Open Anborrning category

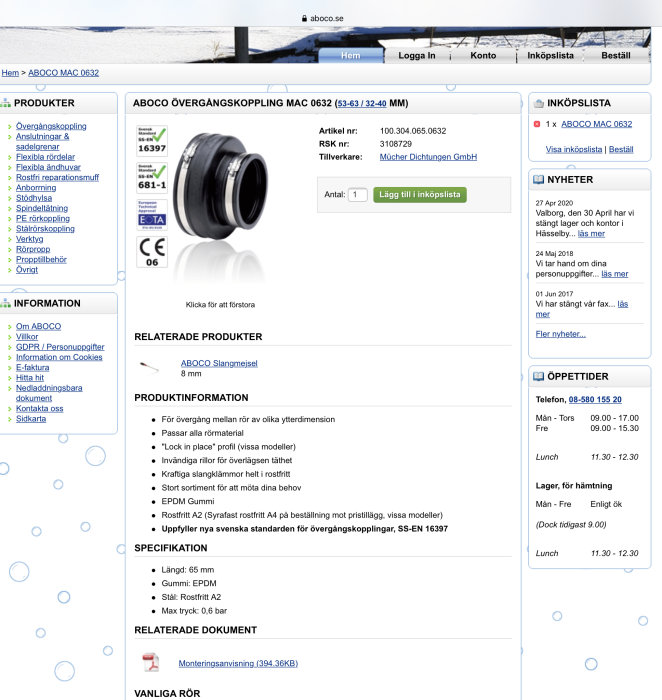point(36,188)
